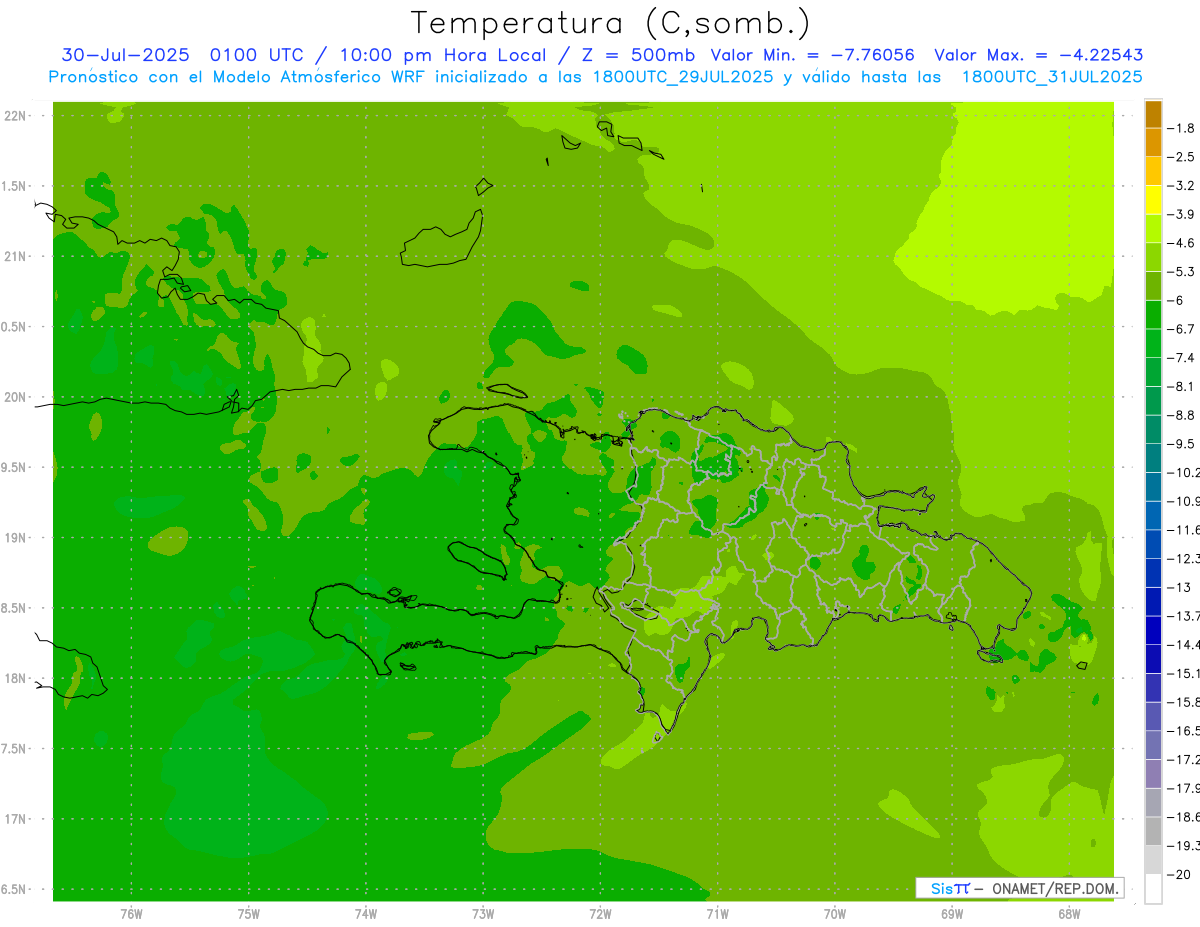Select the 21N latitude label
Viewport: 1200px width, 927px height.
point(16,256)
